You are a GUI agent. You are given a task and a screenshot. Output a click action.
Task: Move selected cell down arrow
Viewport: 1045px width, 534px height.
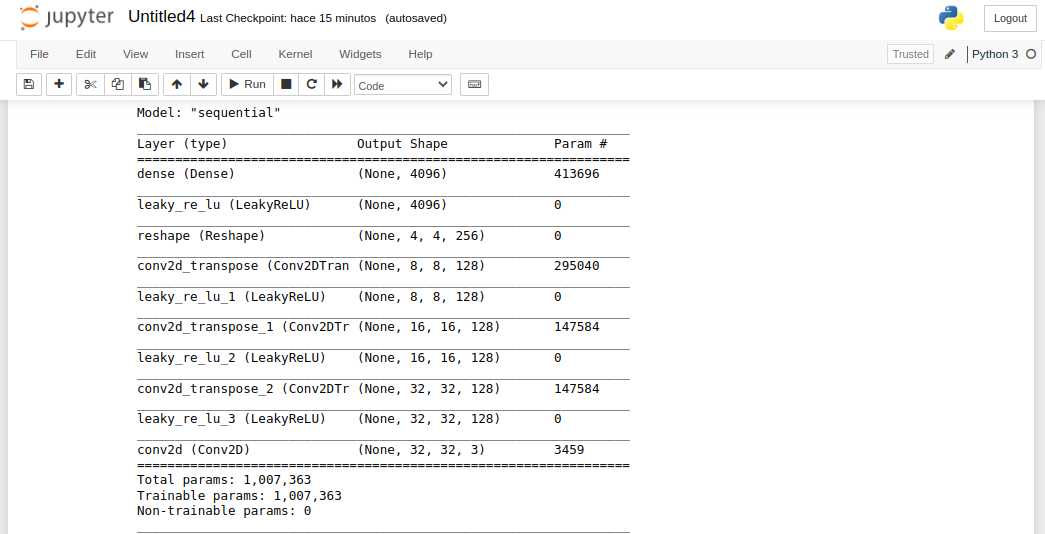[x=203, y=85]
